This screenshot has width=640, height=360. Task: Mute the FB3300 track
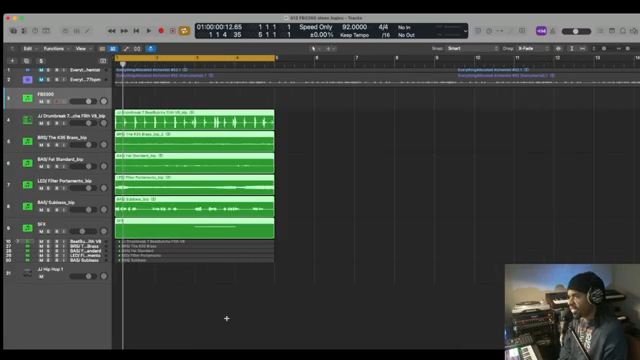(x=41, y=102)
